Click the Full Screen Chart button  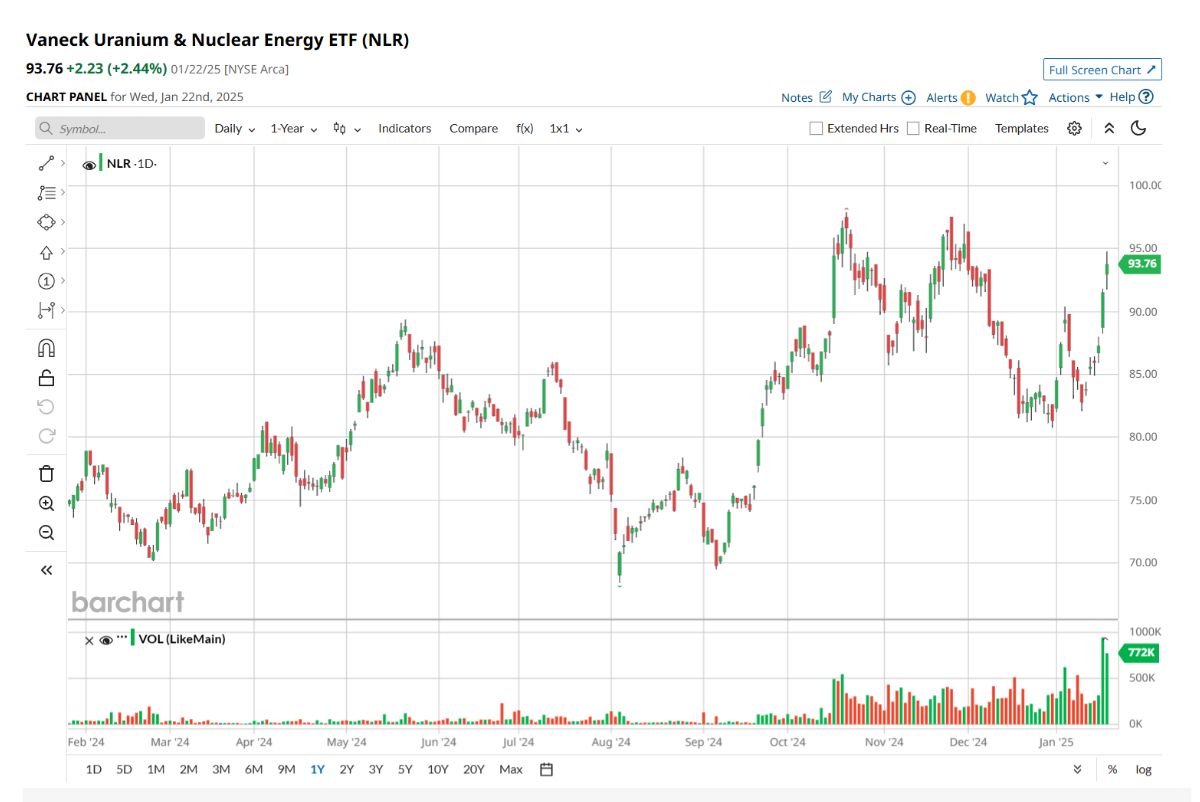click(1101, 70)
